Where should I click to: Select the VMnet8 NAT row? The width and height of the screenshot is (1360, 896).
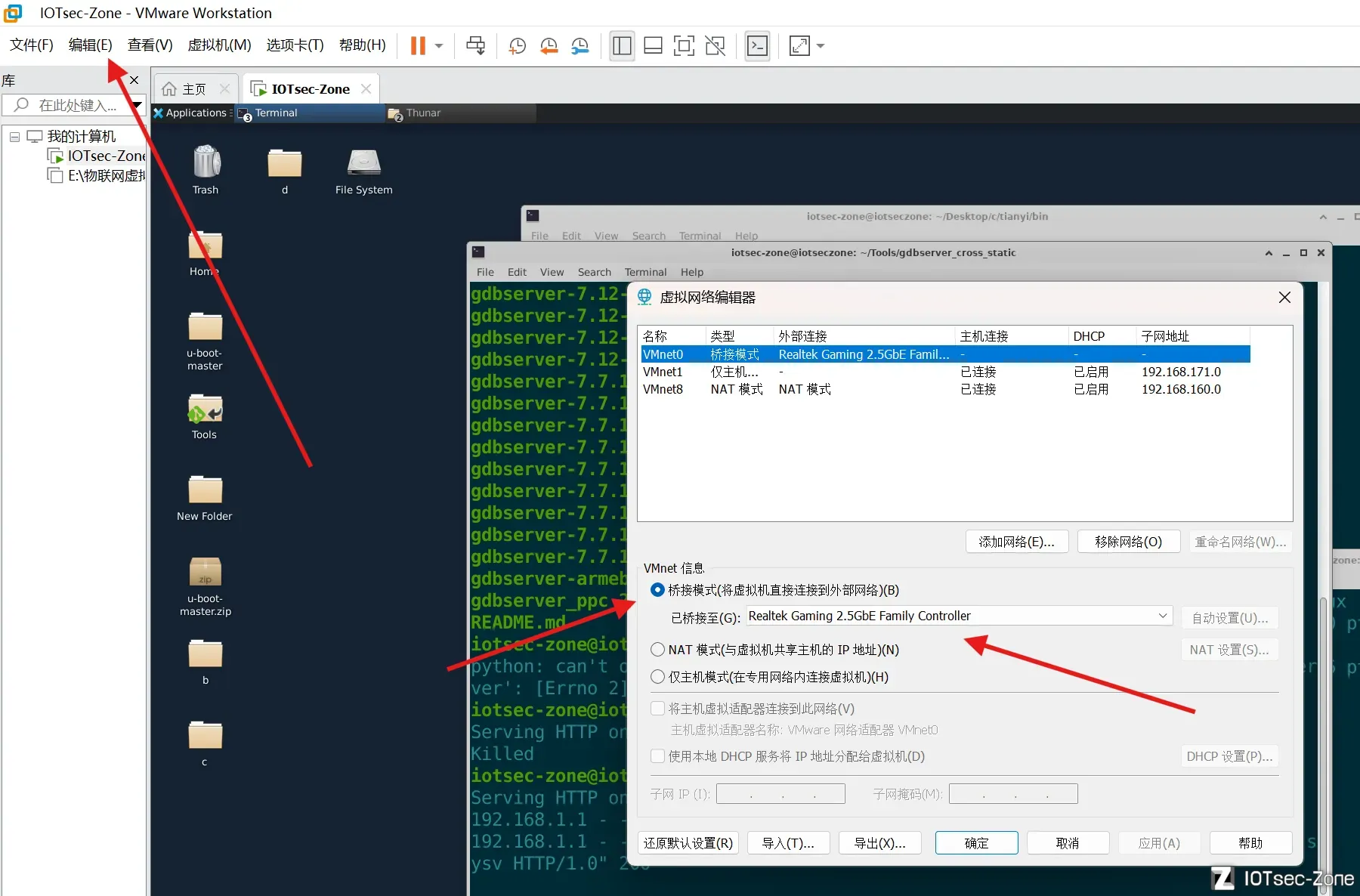(944, 389)
